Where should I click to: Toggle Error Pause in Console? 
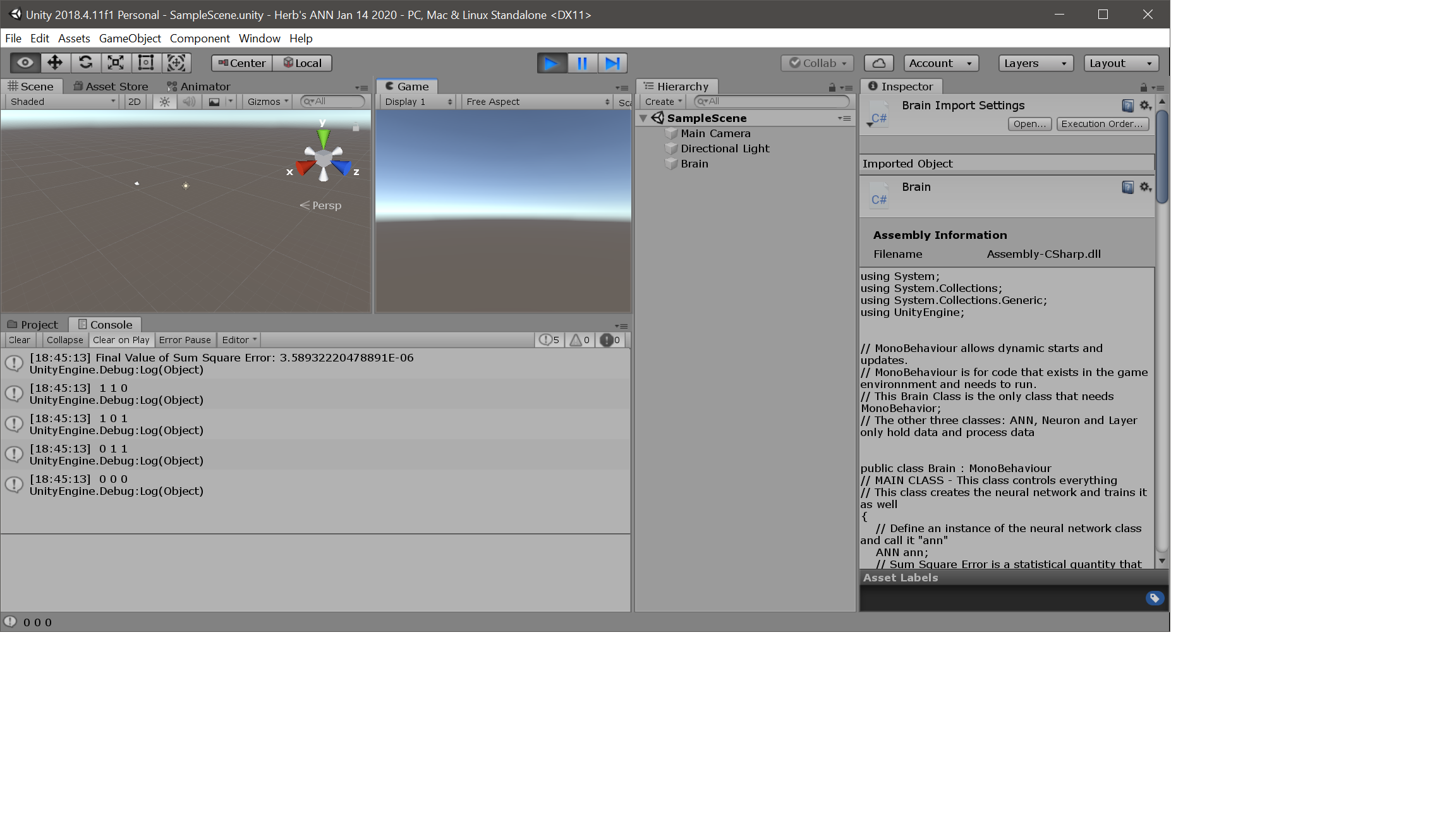tap(185, 340)
